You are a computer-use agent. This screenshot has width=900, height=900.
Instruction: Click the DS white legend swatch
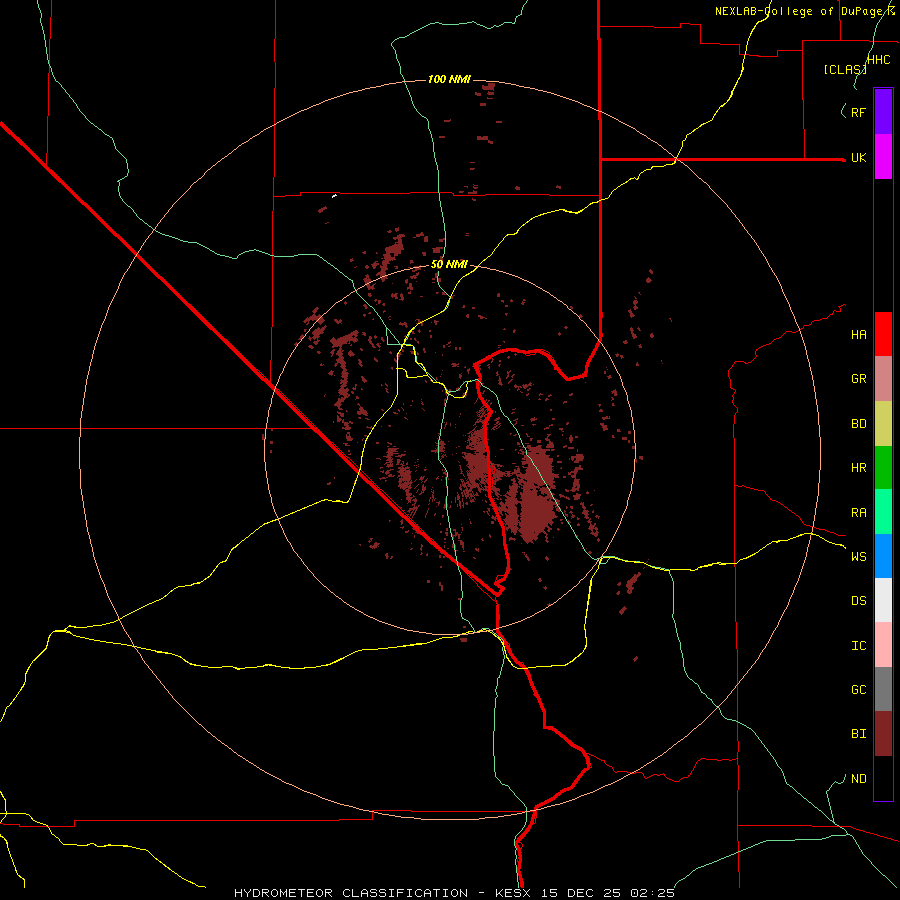pyautogui.click(x=883, y=600)
